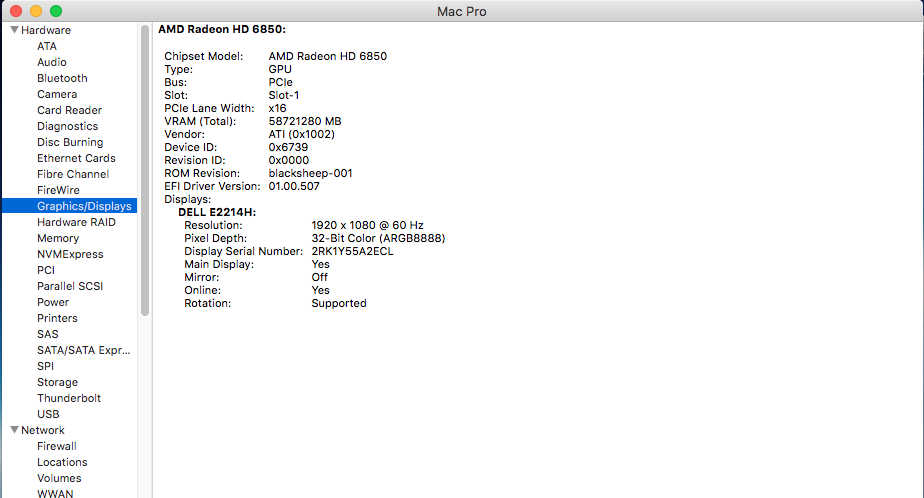The image size is (924, 498).
Task: Select FireWire in the sidebar
Action: (x=58, y=190)
